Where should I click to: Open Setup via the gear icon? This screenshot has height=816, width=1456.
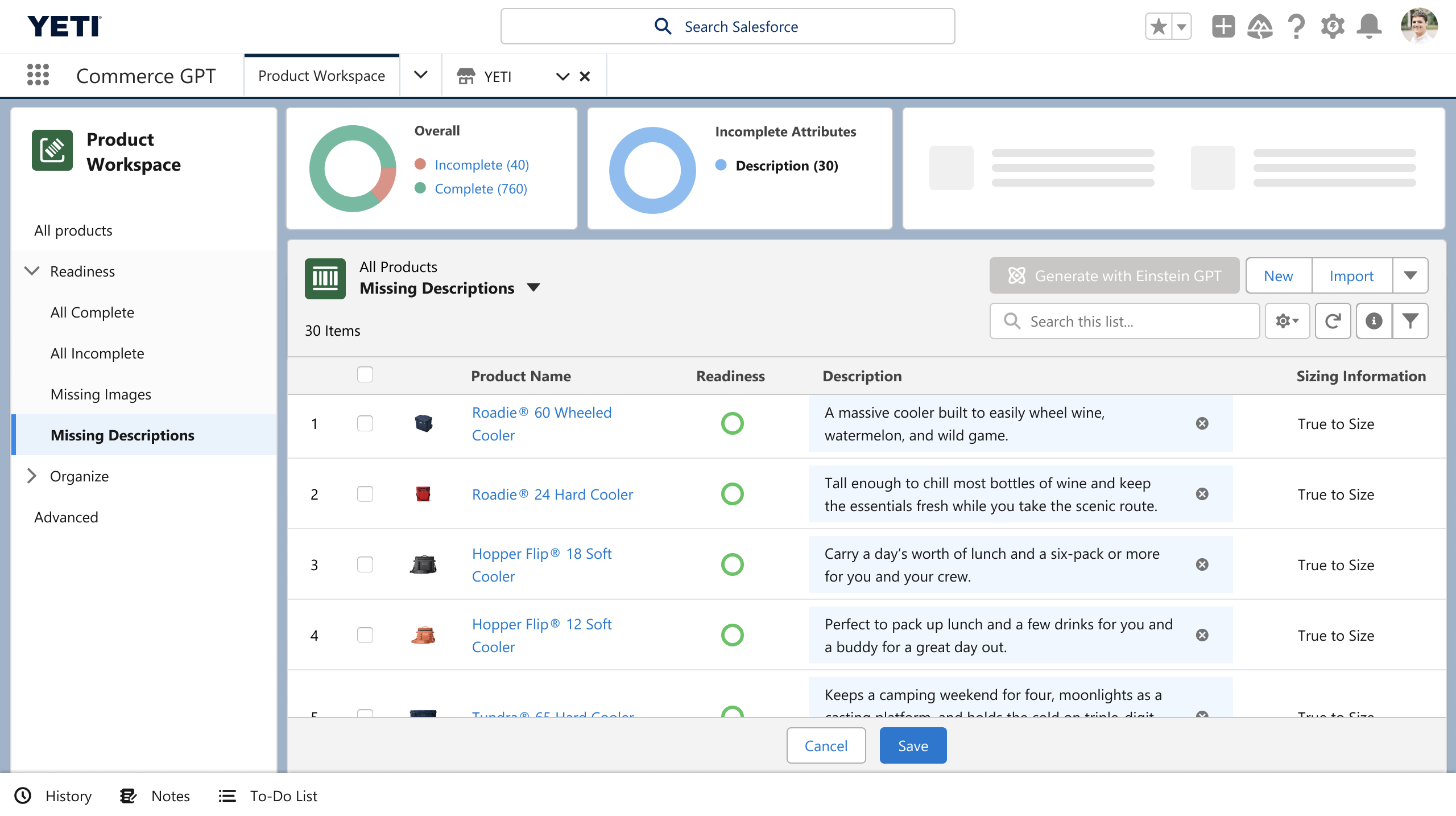coord(1333,26)
